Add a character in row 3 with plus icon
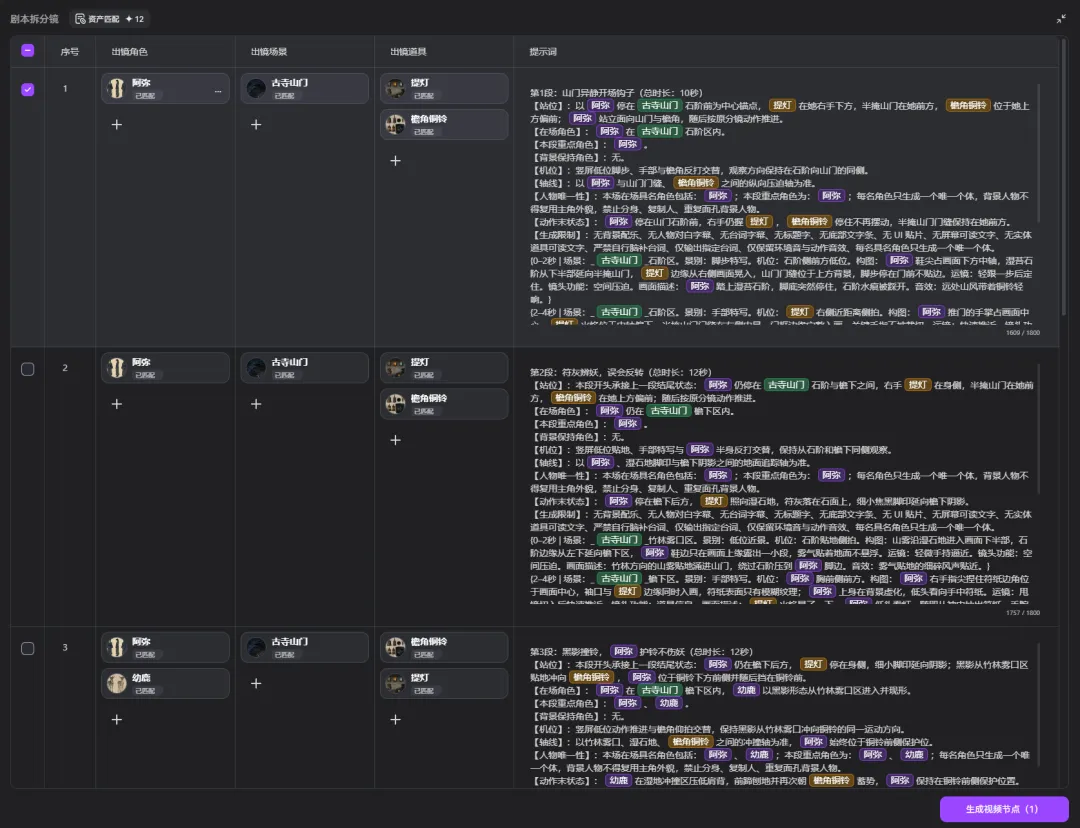1080x828 pixels. 117,719
